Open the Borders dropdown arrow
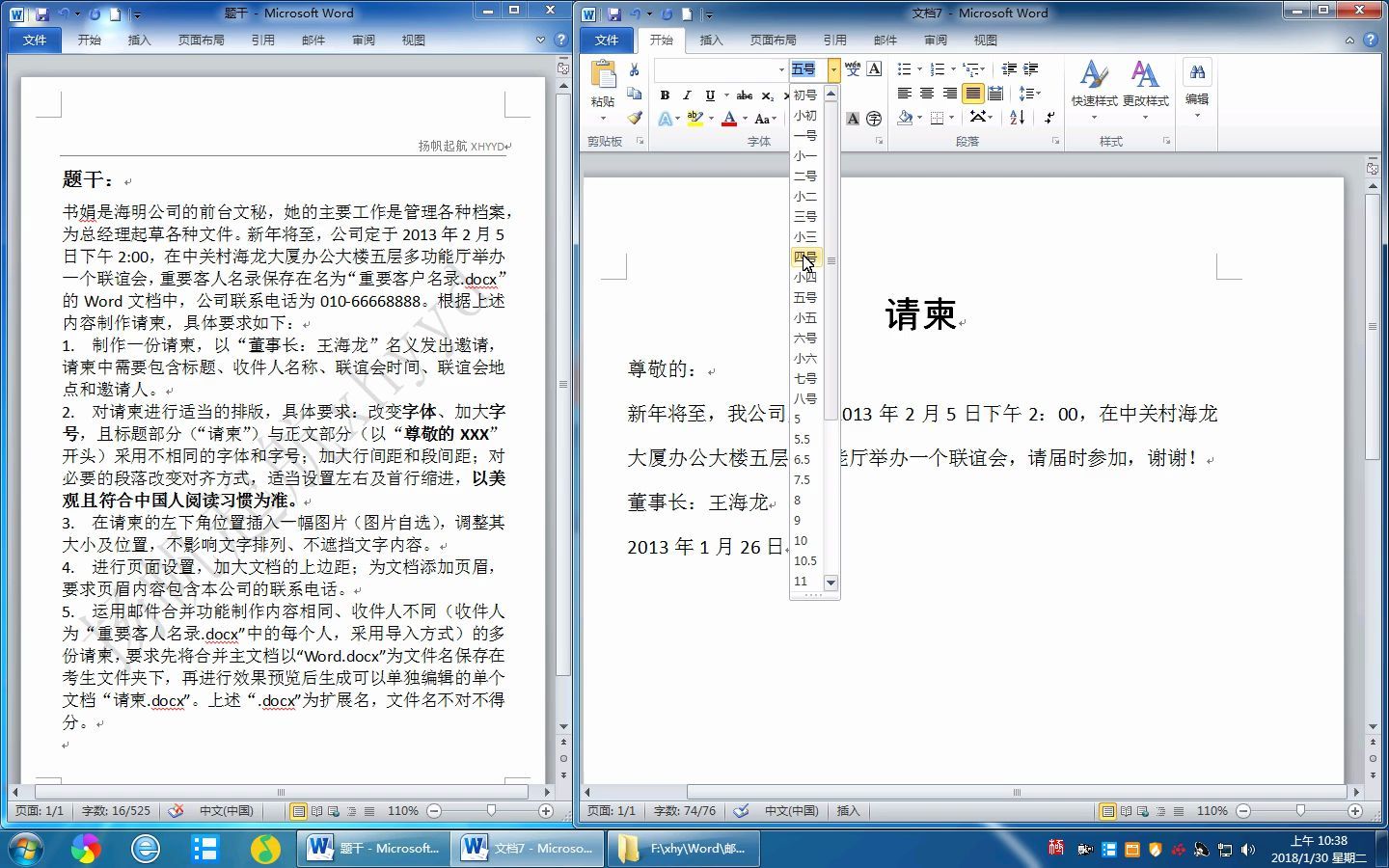Image resolution: width=1389 pixels, height=868 pixels. 951,118
